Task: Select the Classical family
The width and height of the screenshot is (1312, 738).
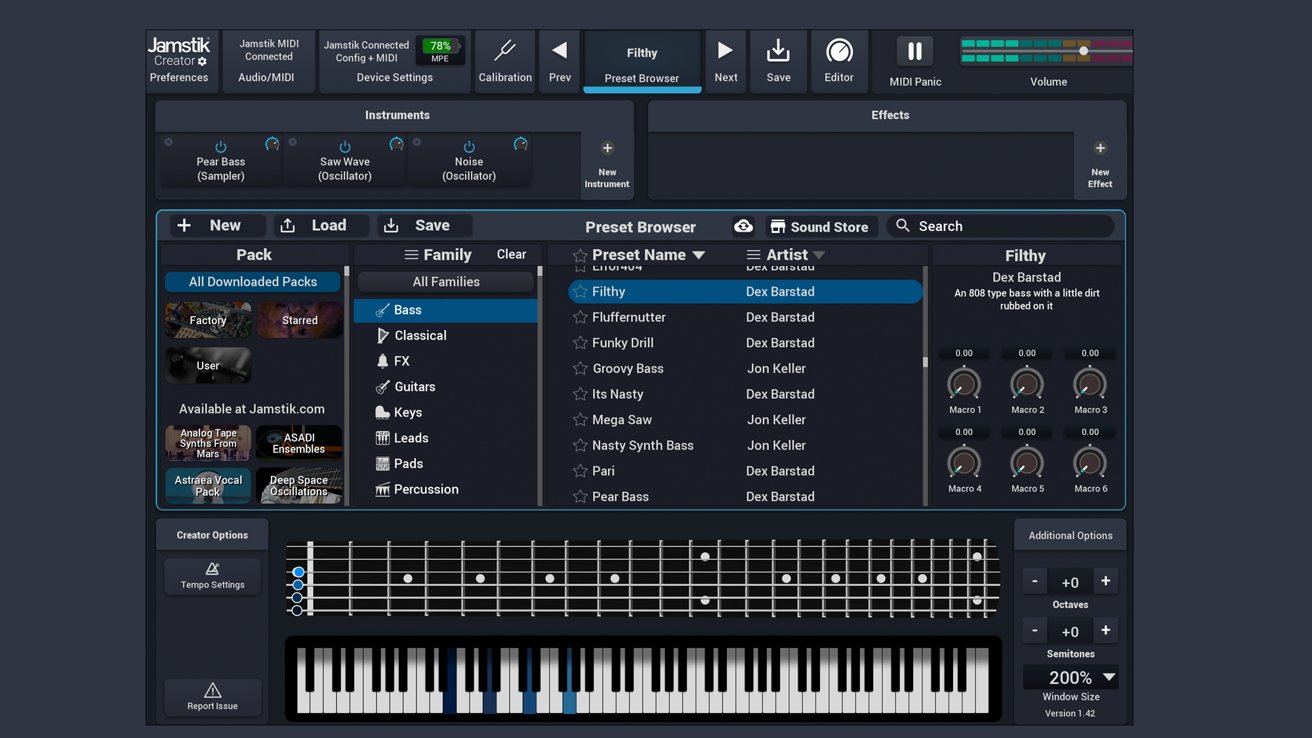Action: point(445,336)
